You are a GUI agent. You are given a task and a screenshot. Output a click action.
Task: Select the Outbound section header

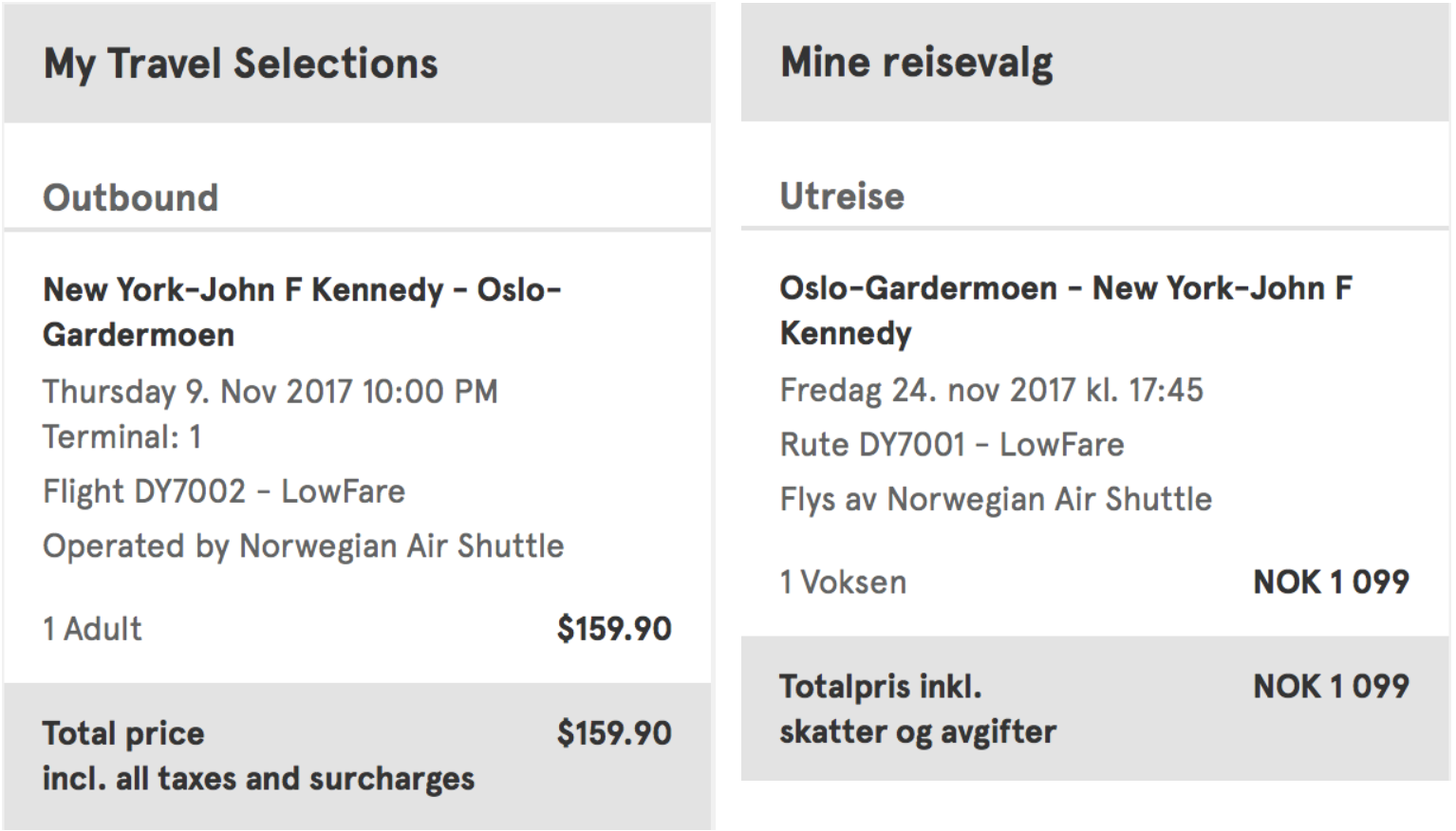[x=131, y=197]
